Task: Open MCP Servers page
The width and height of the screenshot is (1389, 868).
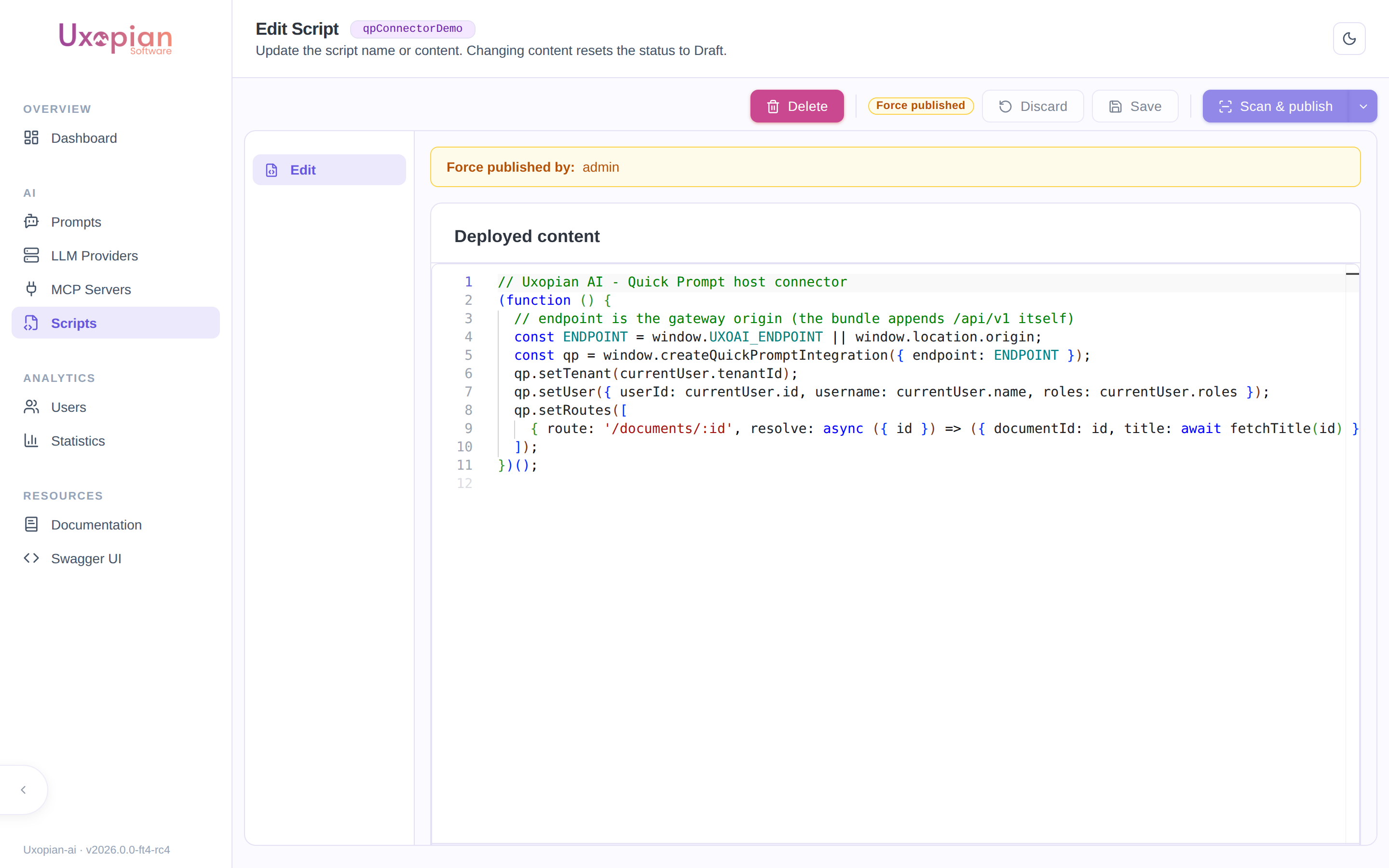Action: pyautogui.click(x=115, y=289)
